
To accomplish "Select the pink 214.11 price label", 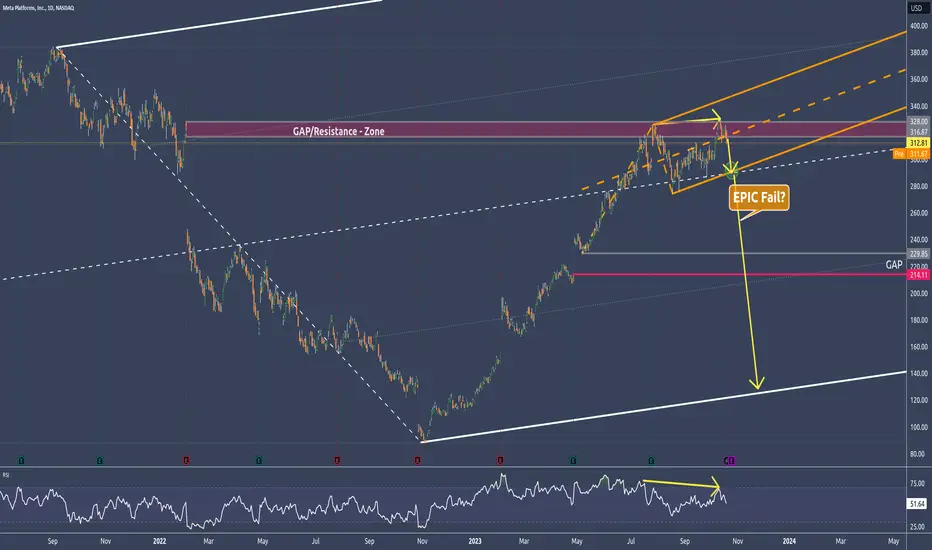I will pos(918,275).
